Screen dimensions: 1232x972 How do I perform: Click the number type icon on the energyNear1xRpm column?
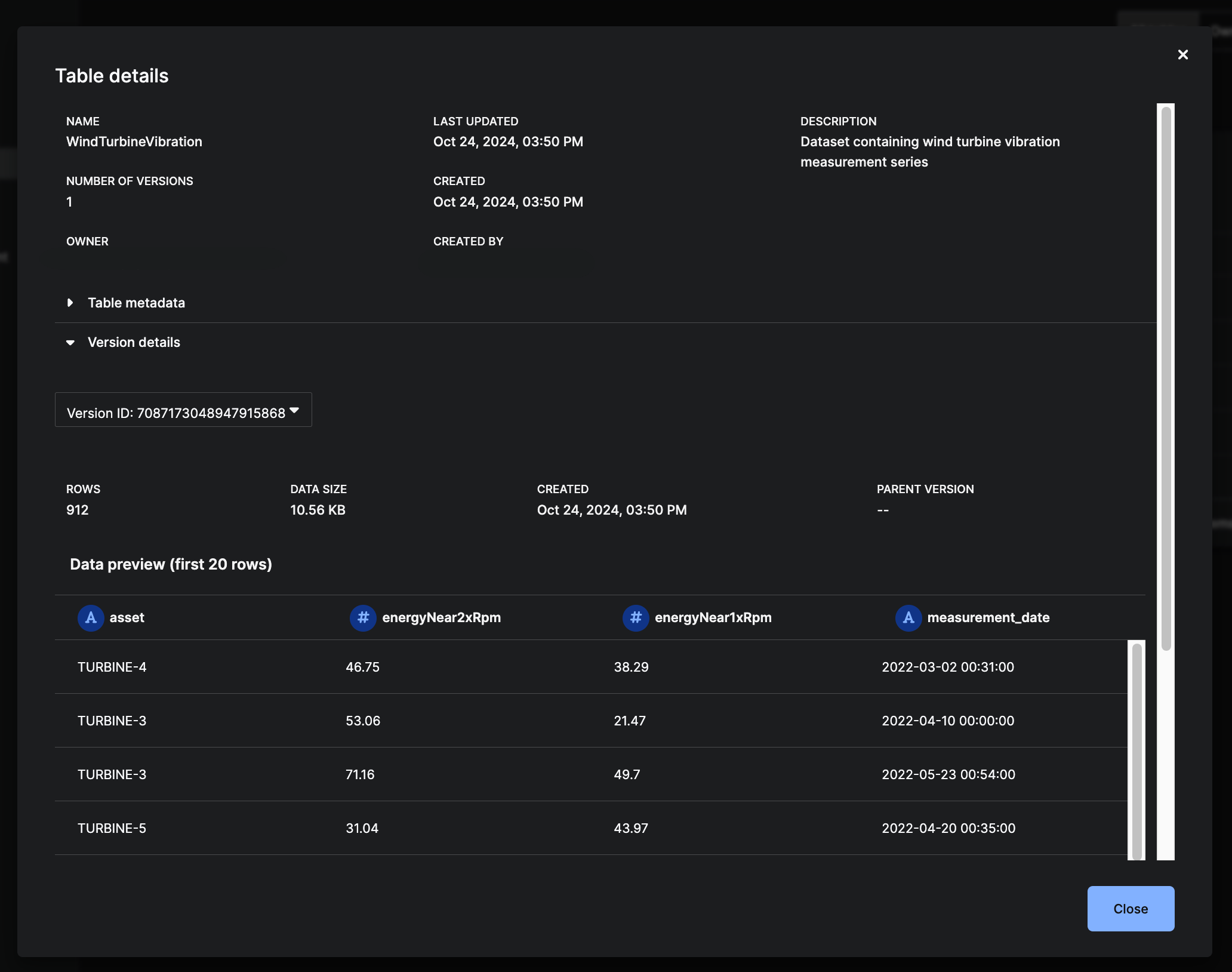point(636,617)
